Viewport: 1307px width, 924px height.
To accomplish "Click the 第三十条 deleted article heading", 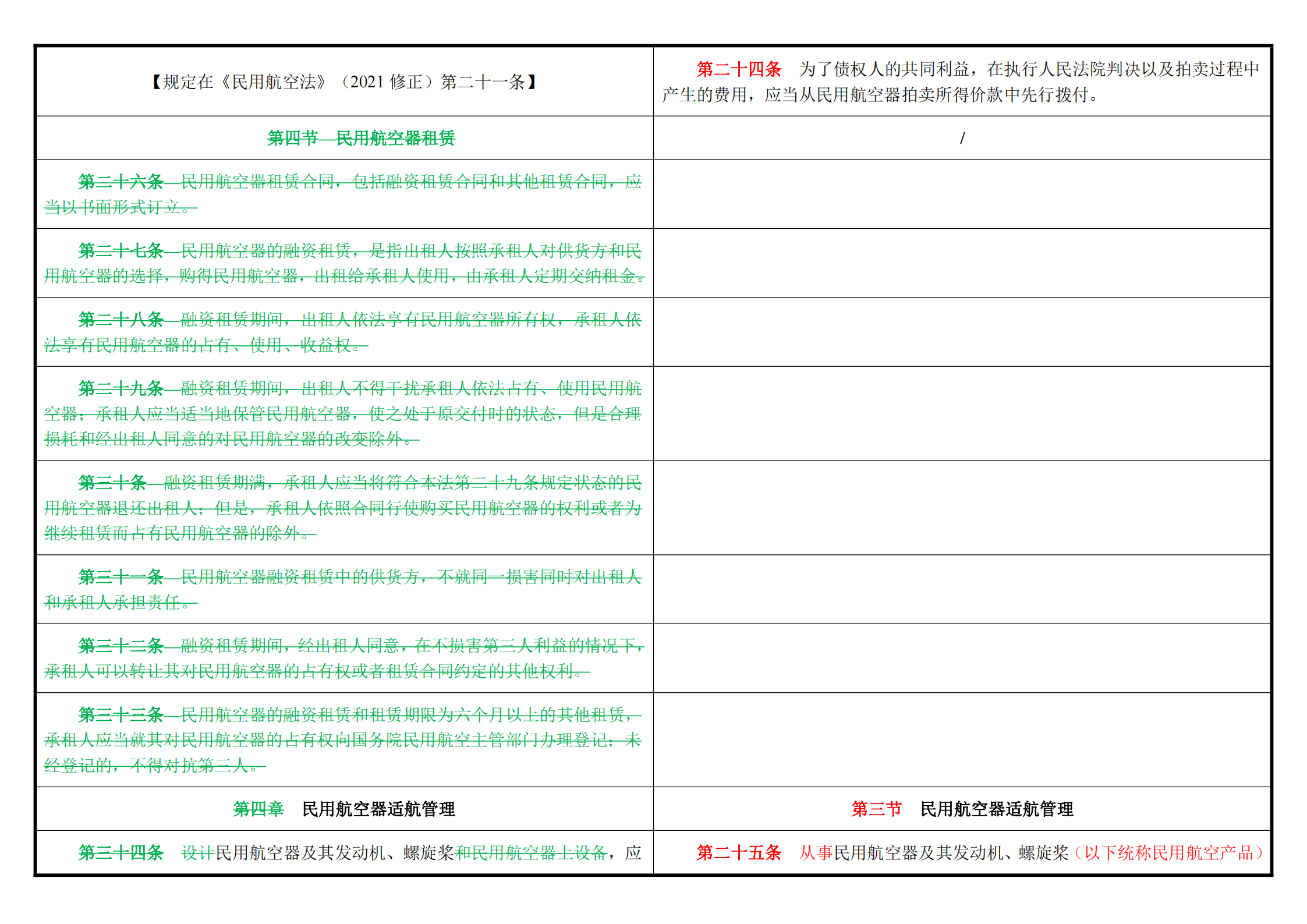I will click(x=112, y=483).
